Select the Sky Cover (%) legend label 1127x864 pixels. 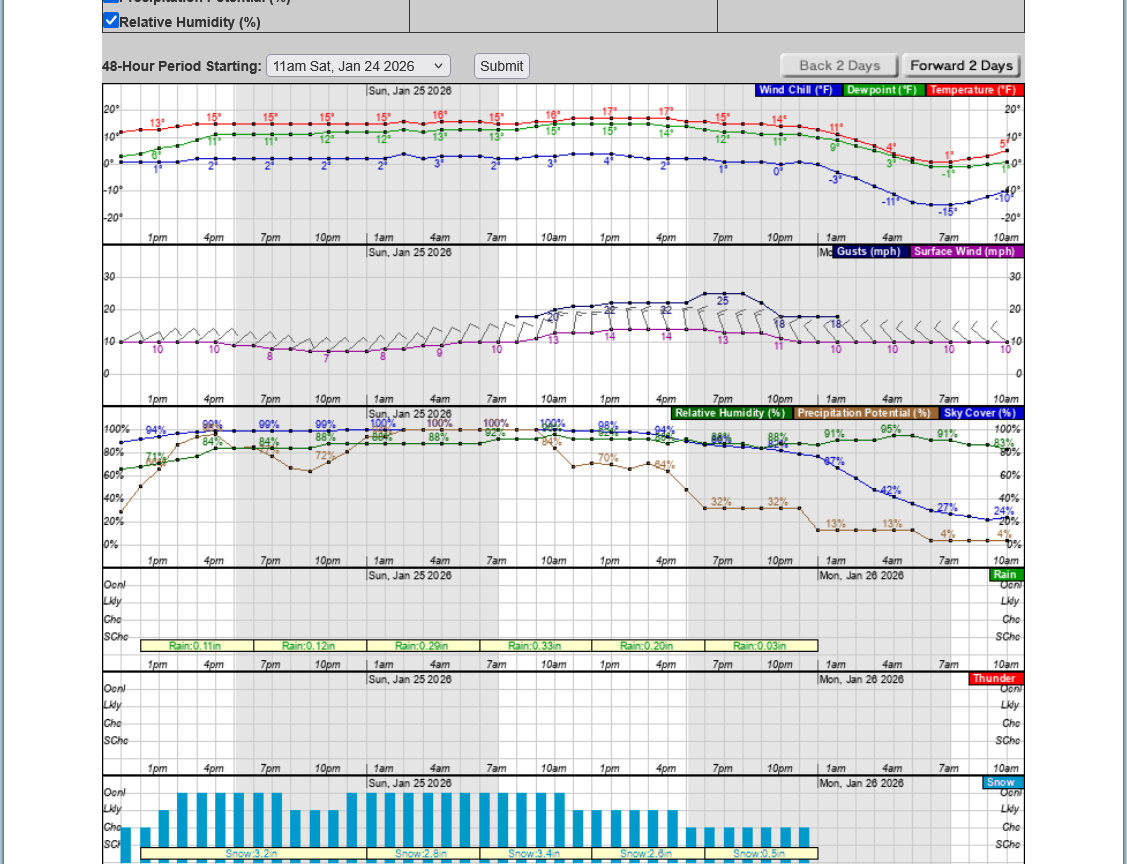[x=979, y=413]
